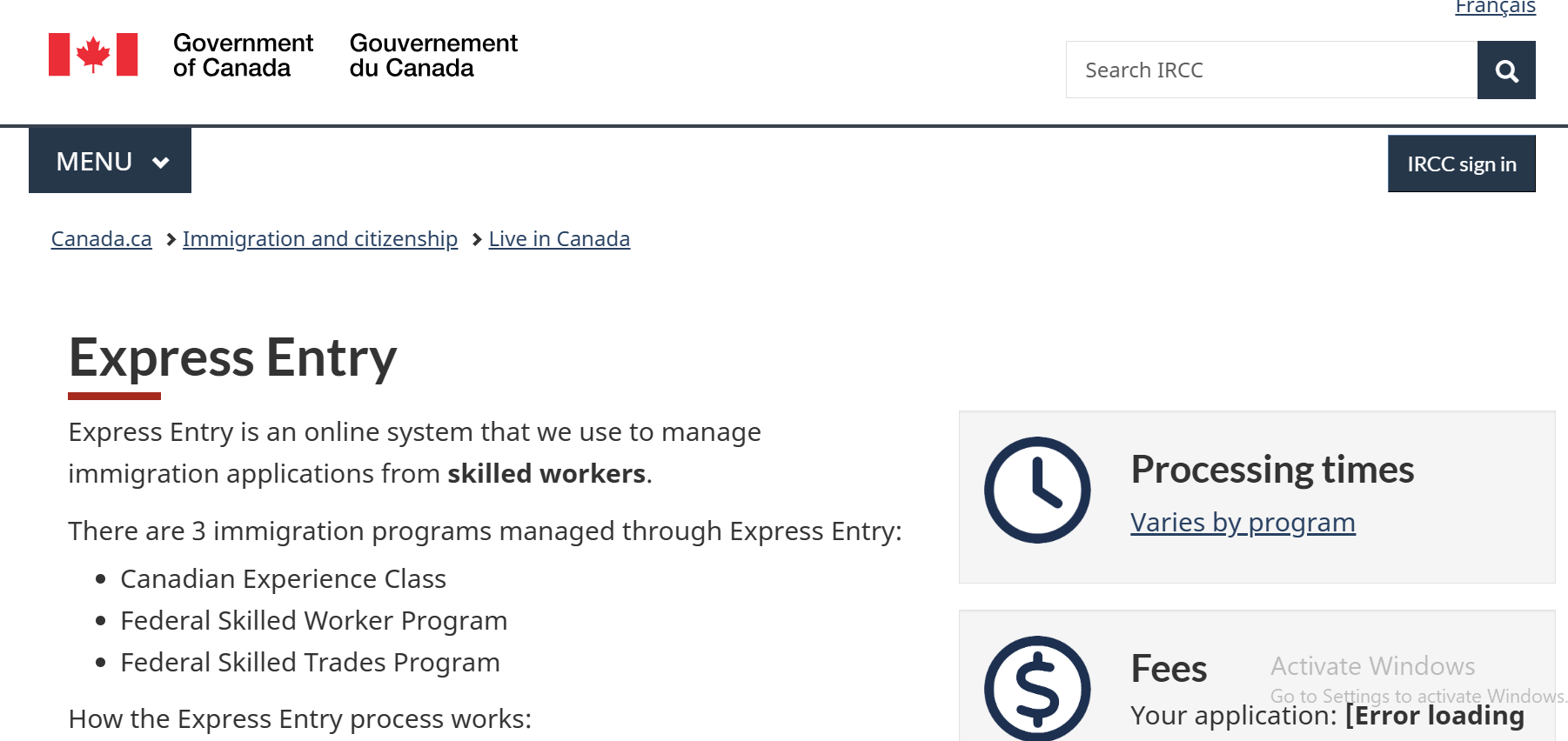Switch language via the Français link
The width and height of the screenshot is (1568, 741).
coord(1495,8)
